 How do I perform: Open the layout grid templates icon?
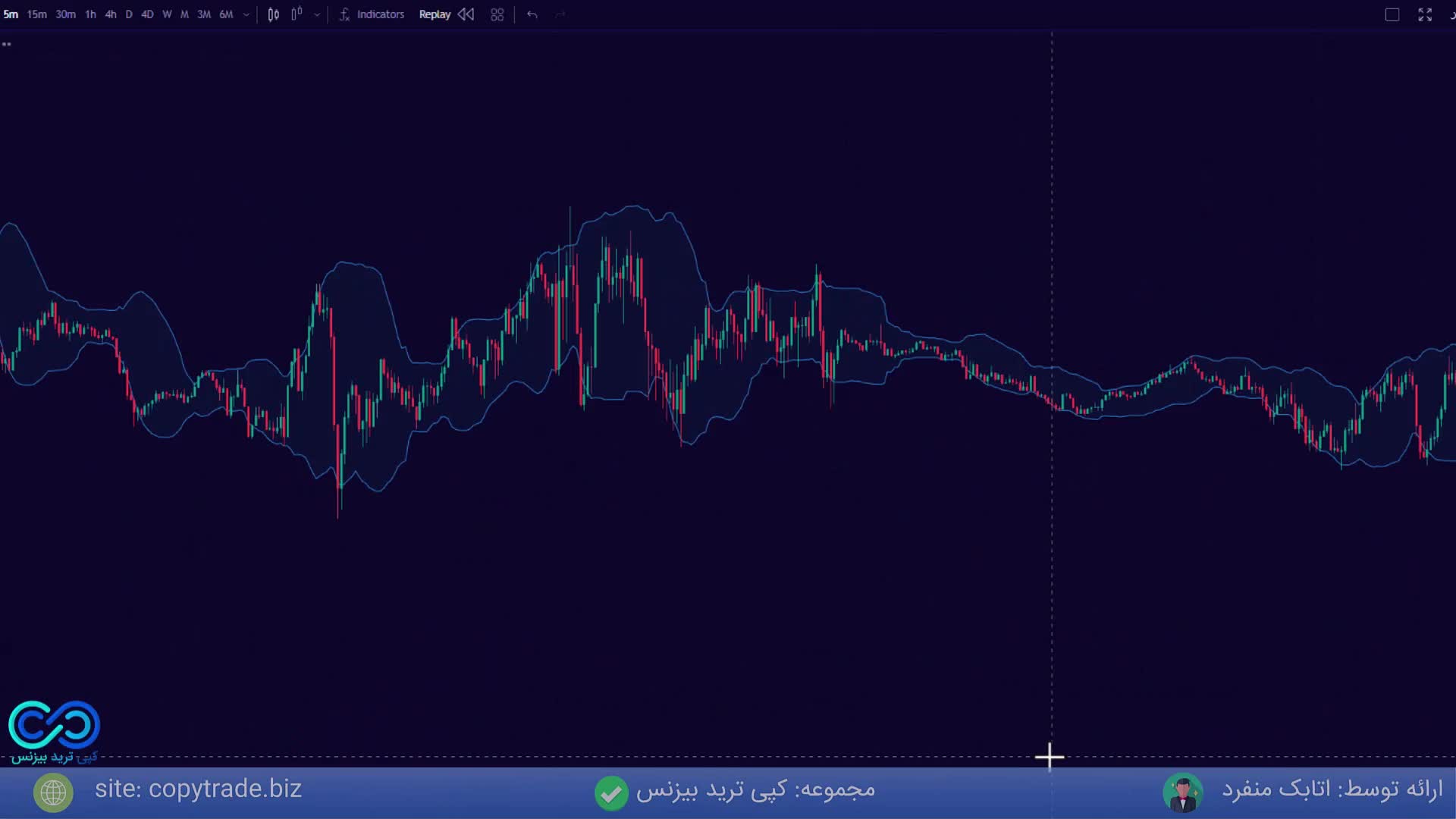497,14
